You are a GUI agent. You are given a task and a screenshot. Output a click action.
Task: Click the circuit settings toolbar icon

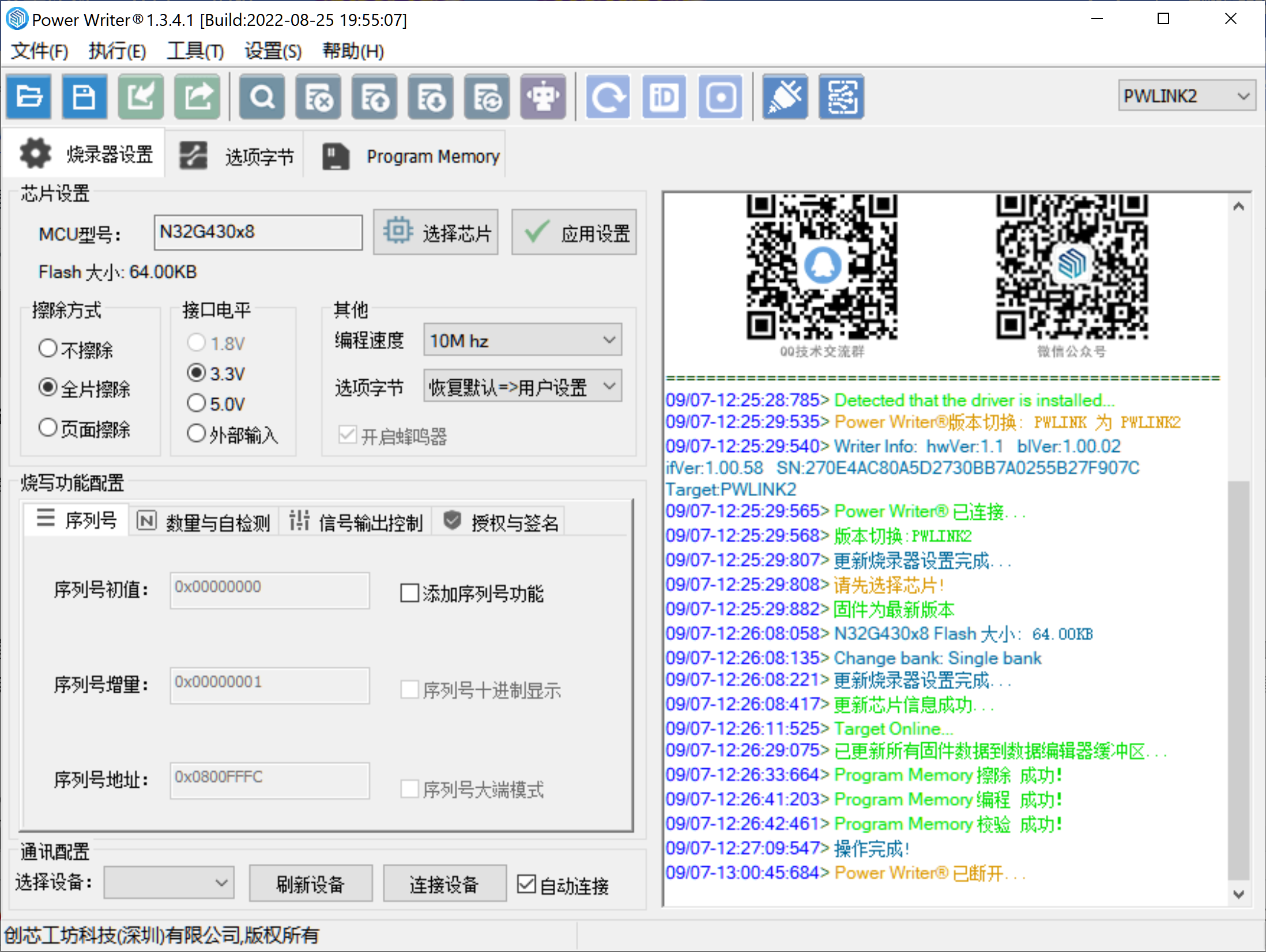[842, 97]
